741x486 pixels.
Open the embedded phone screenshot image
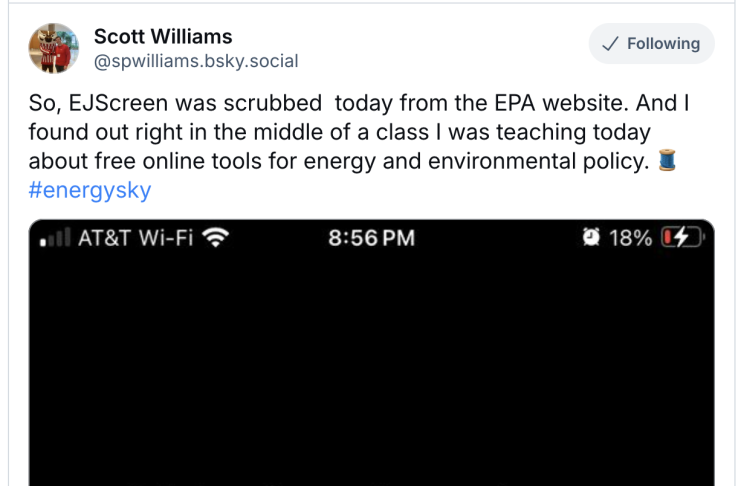click(x=371, y=370)
